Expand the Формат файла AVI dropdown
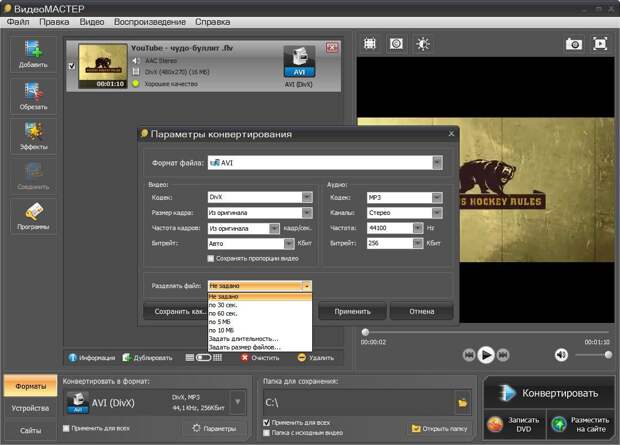Screen dimensions: 620x445 coord(437,162)
